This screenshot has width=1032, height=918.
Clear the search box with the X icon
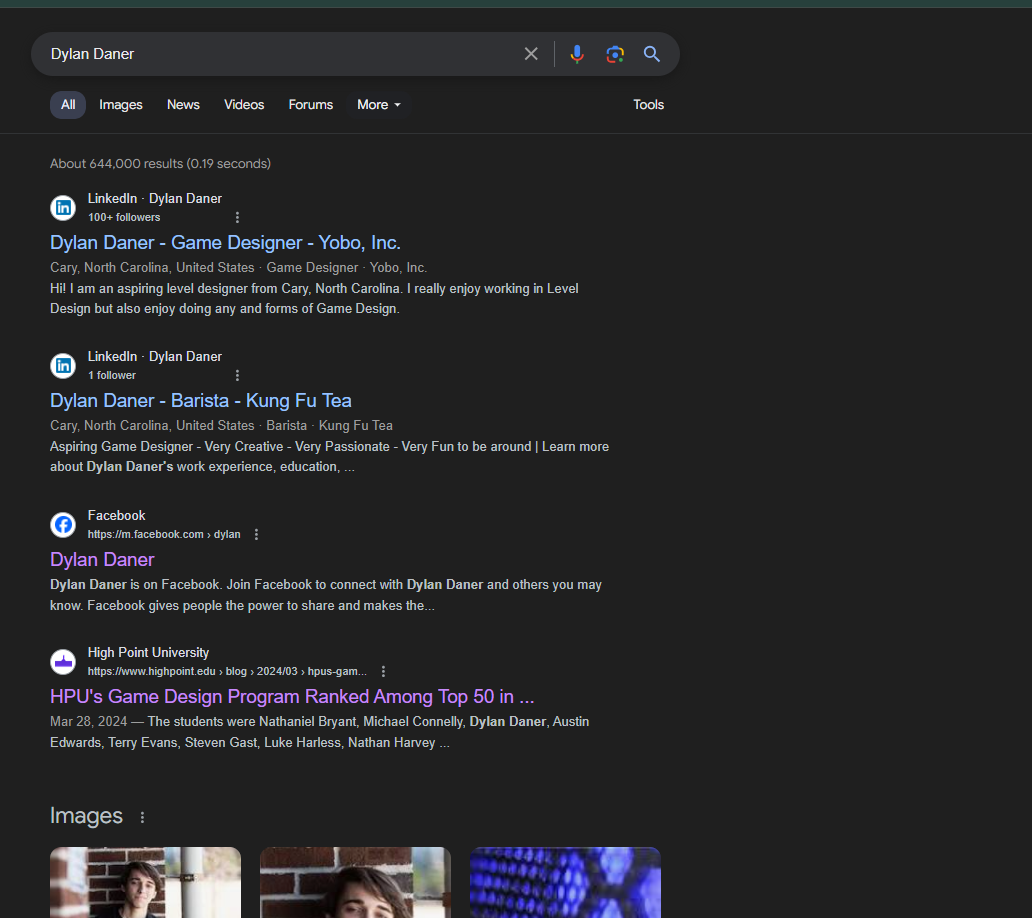[531, 54]
